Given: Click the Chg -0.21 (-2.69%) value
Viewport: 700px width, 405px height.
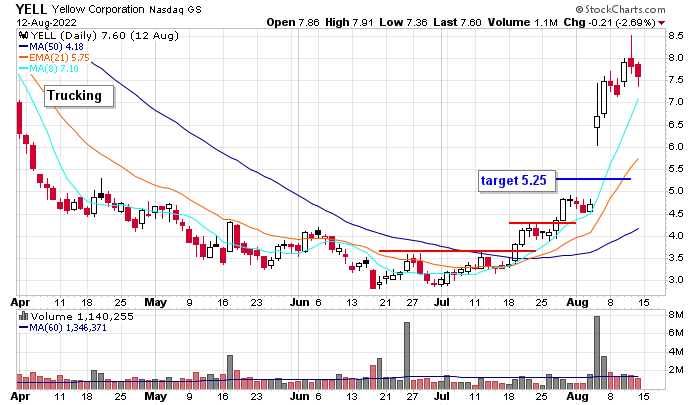Looking at the screenshot, I should coord(609,22).
